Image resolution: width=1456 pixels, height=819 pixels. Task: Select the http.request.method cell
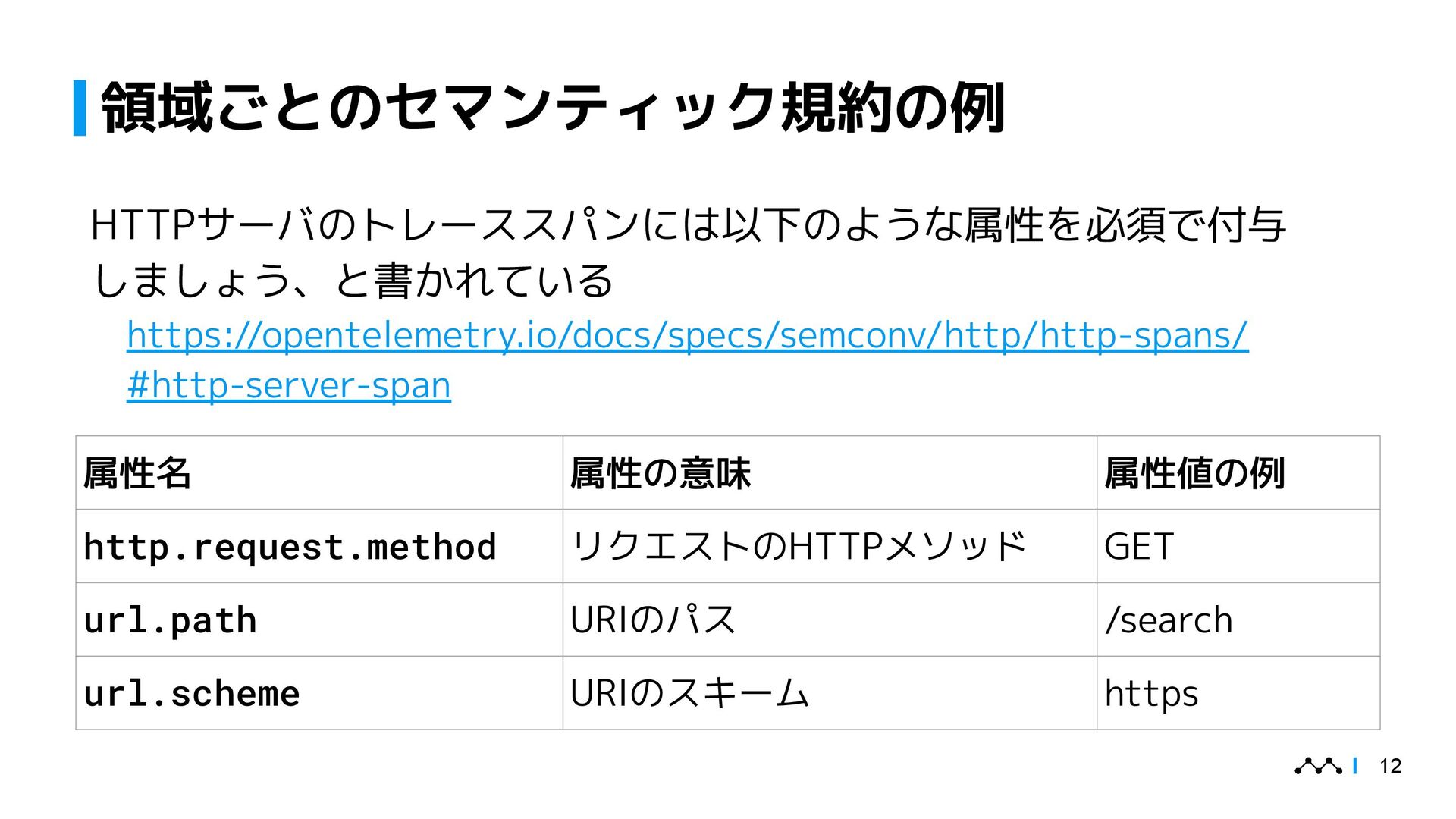pyautogui.click(x=319, y=546)
